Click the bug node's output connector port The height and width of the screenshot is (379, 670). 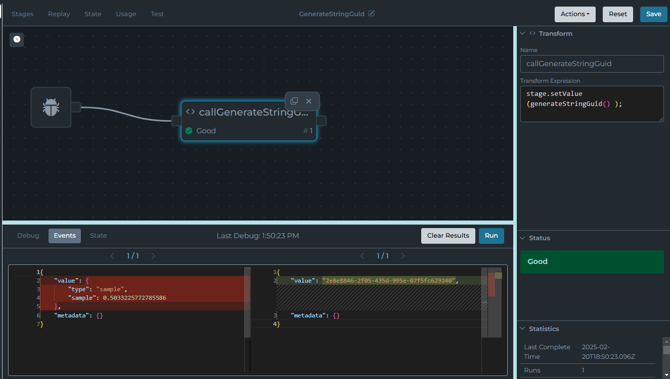point(76,107)
